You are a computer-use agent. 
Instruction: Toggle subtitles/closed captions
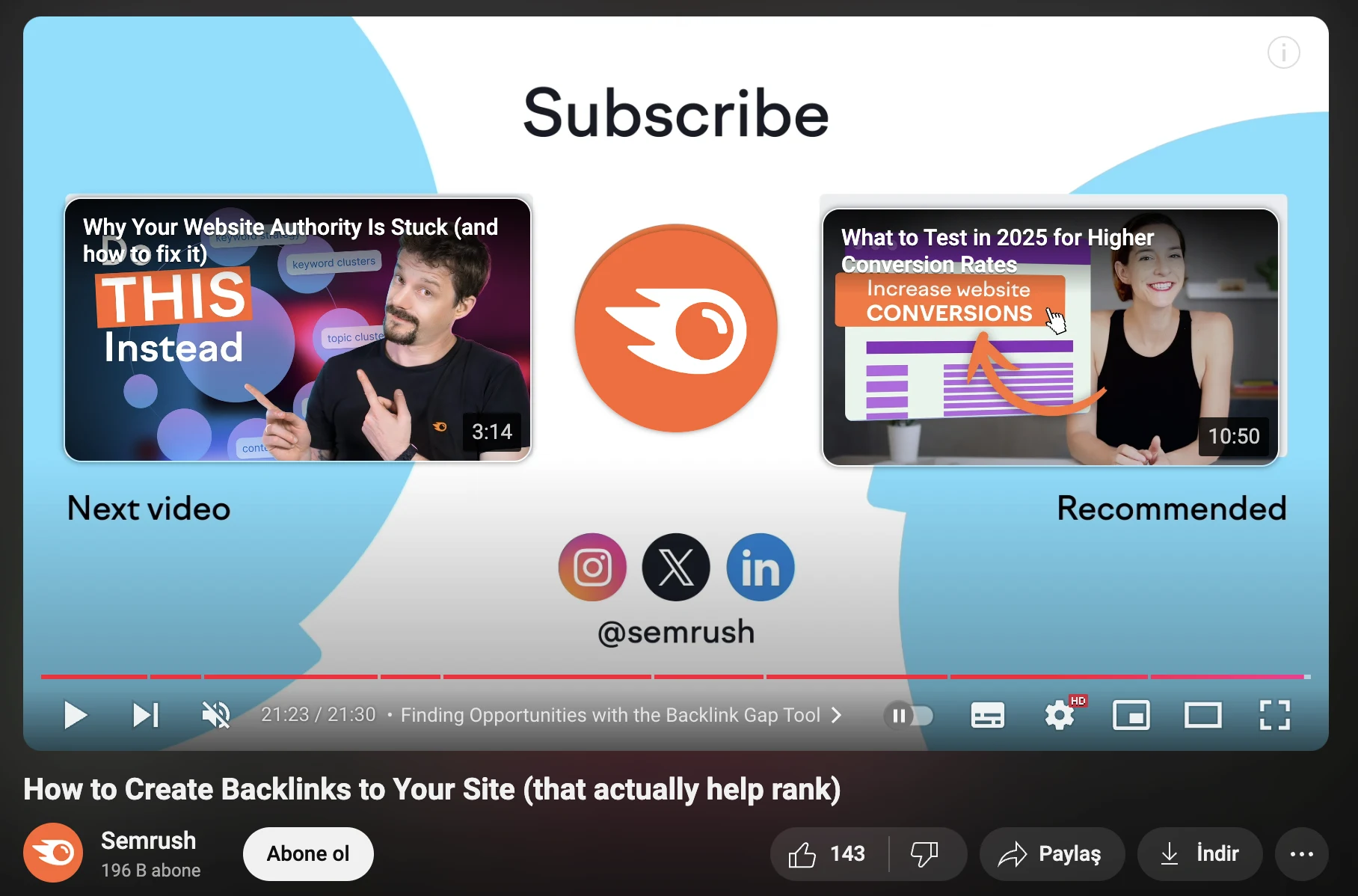click(x=987, y=715)
